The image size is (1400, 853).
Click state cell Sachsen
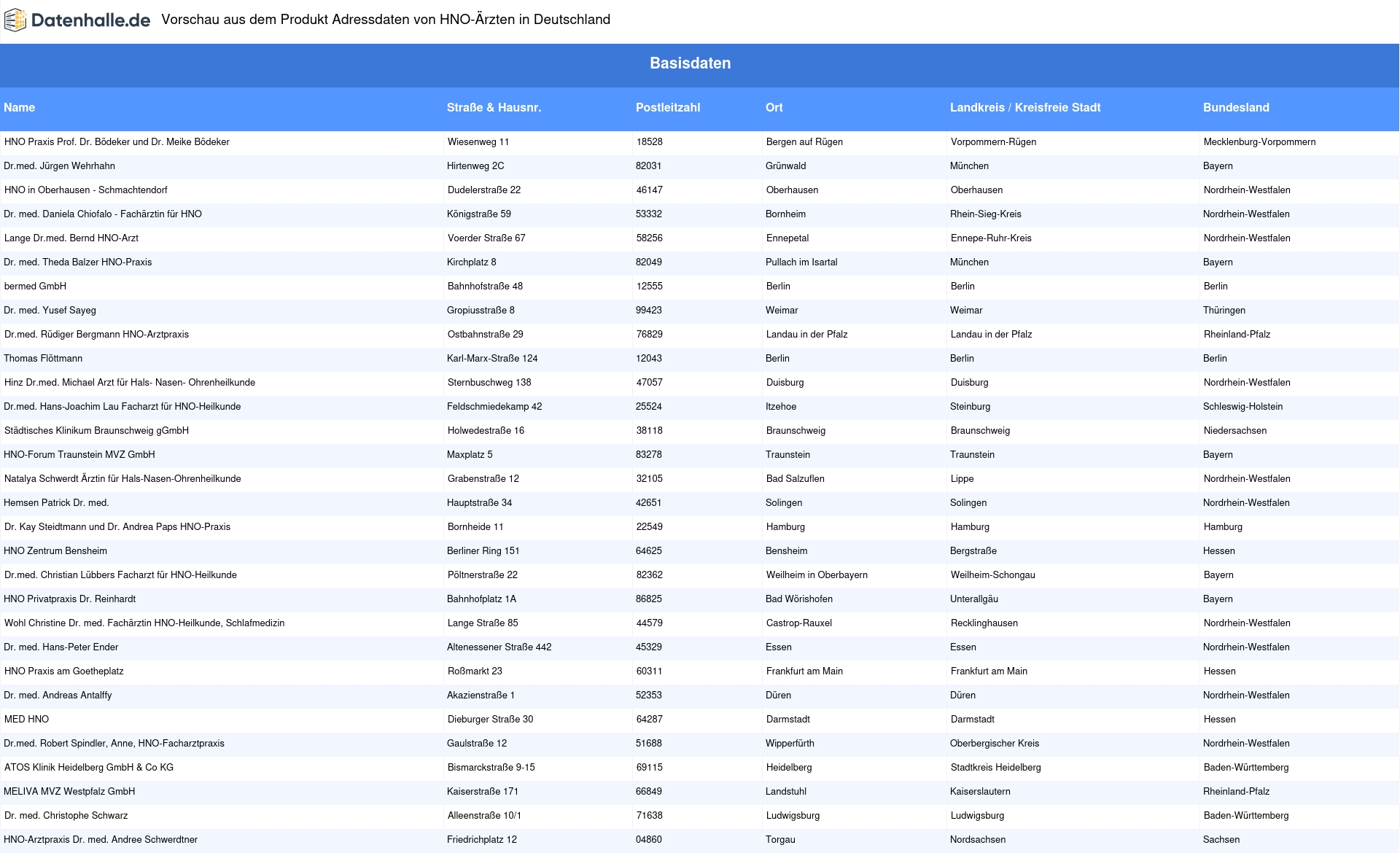click(1221, 840)
